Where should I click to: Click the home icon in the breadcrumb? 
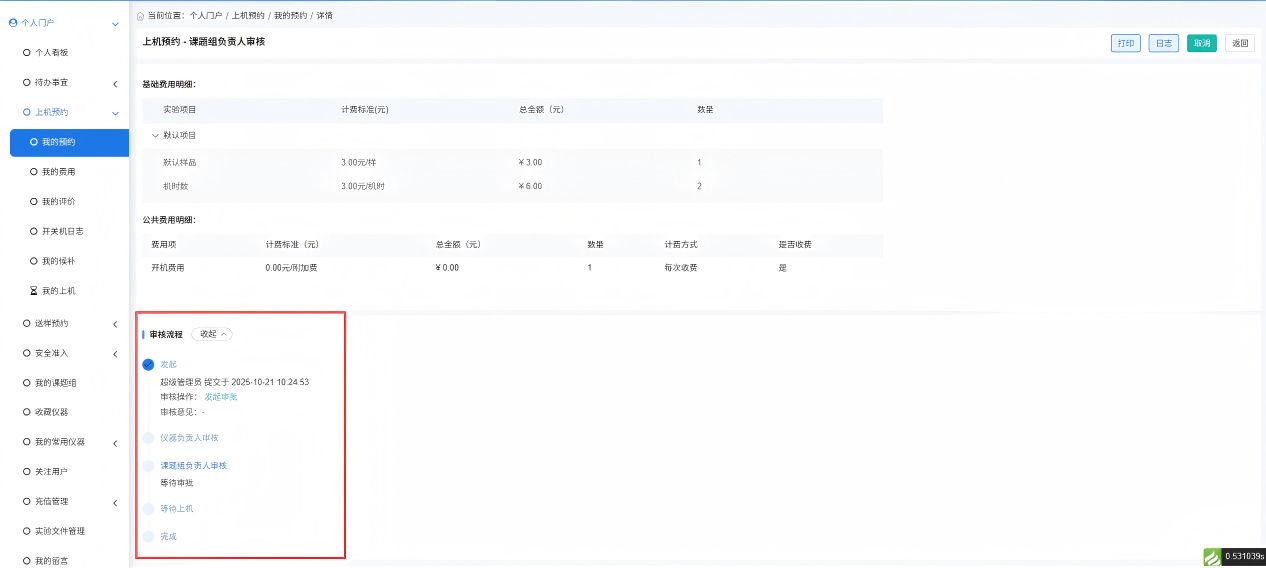(140, 16)
